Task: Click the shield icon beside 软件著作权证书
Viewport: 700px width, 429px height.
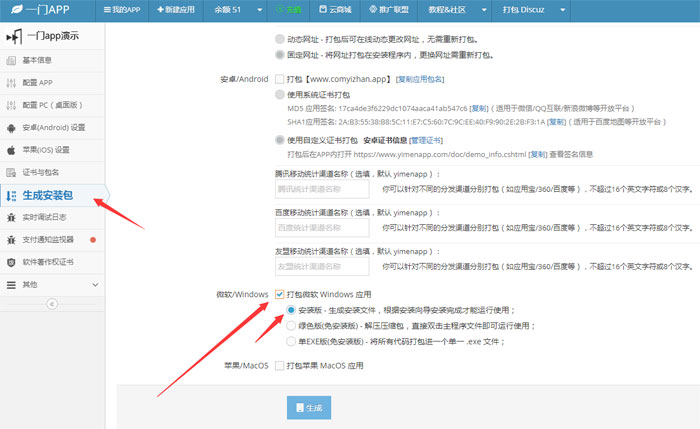Action: pyautogui.click(x=11, y=262)
